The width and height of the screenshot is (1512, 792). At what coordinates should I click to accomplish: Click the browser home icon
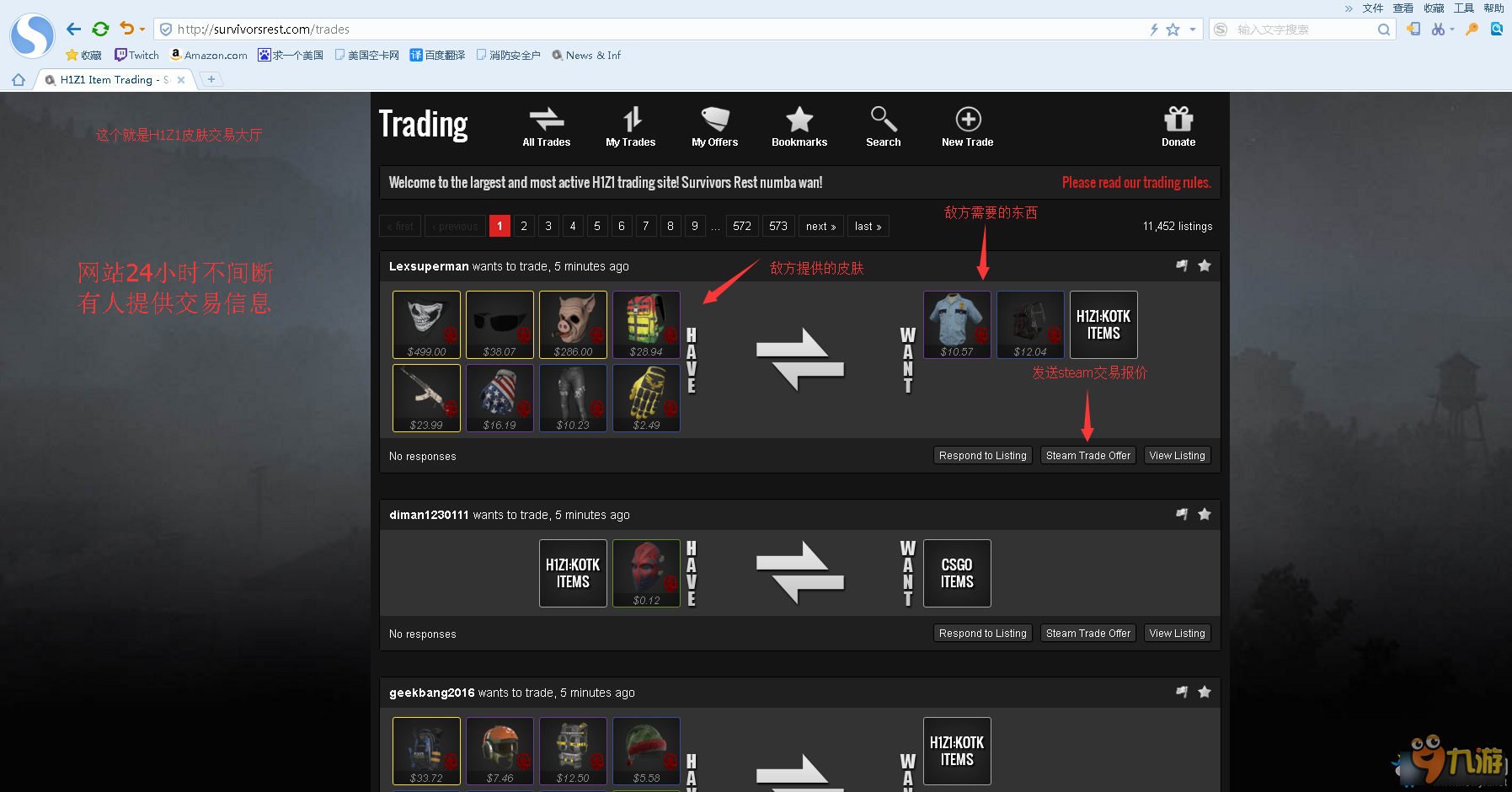click(19, 80)
